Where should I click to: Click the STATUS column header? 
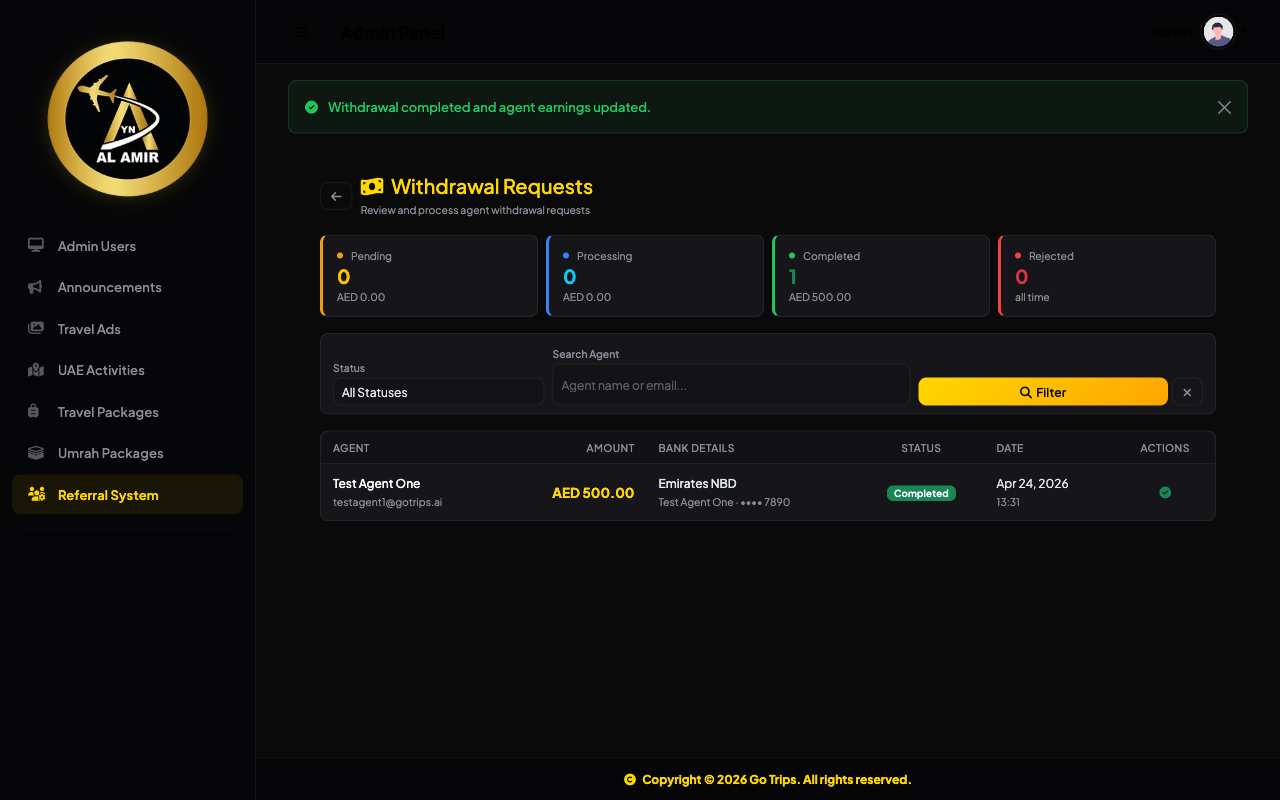point(921,448)
